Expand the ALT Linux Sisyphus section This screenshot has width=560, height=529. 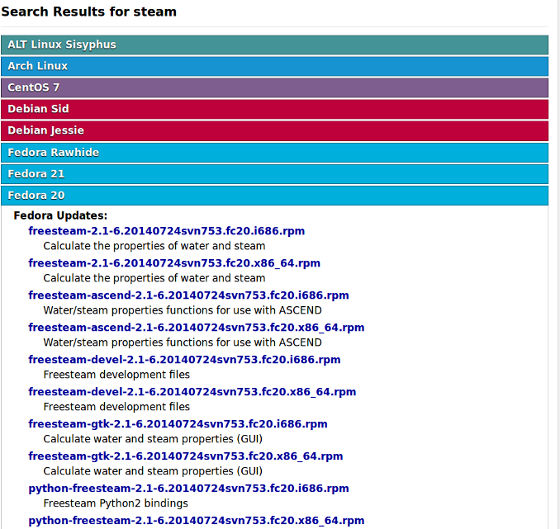(275, 45)
